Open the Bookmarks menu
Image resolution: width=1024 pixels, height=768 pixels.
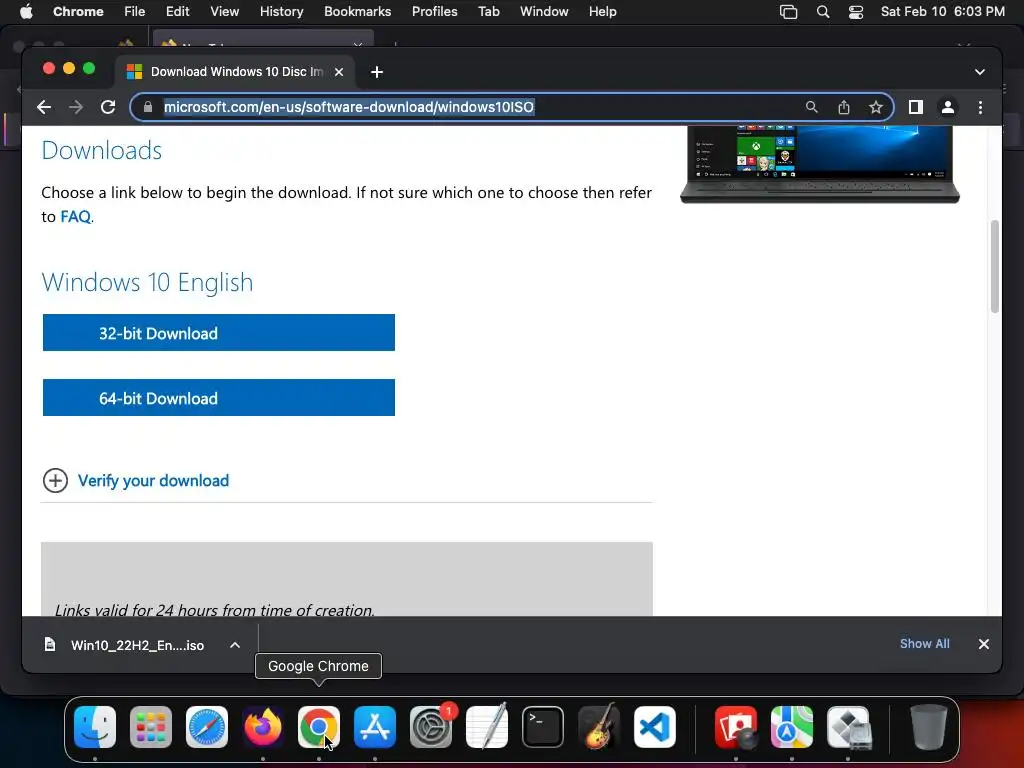[357, 12]
